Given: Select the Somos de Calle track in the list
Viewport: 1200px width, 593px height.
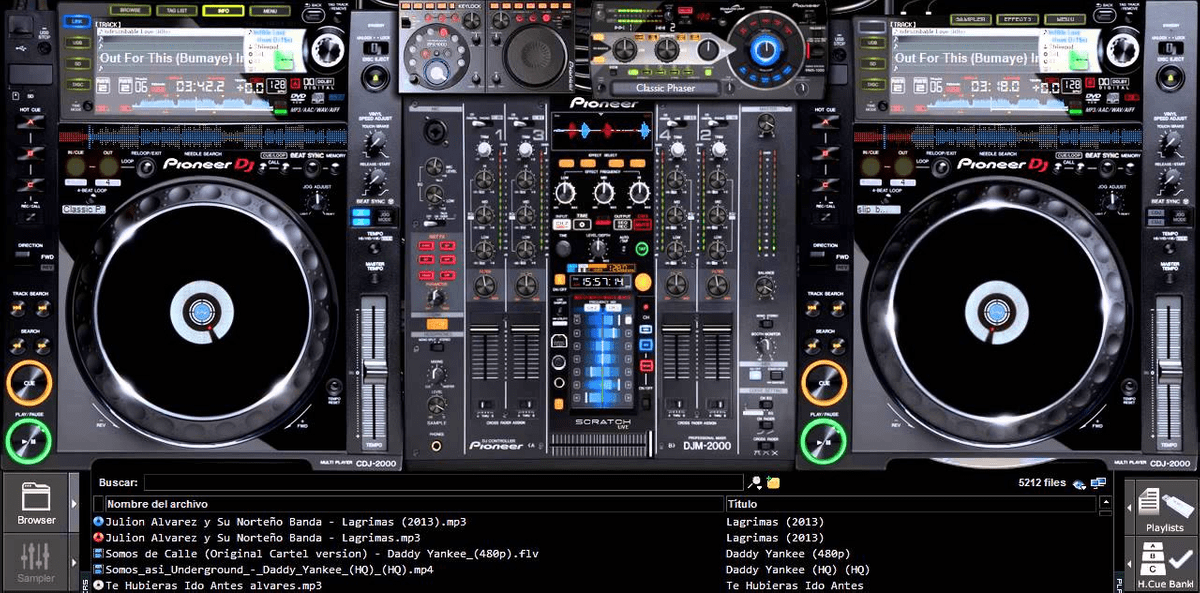Looking at the screenshot, I should tap(300, 553).
